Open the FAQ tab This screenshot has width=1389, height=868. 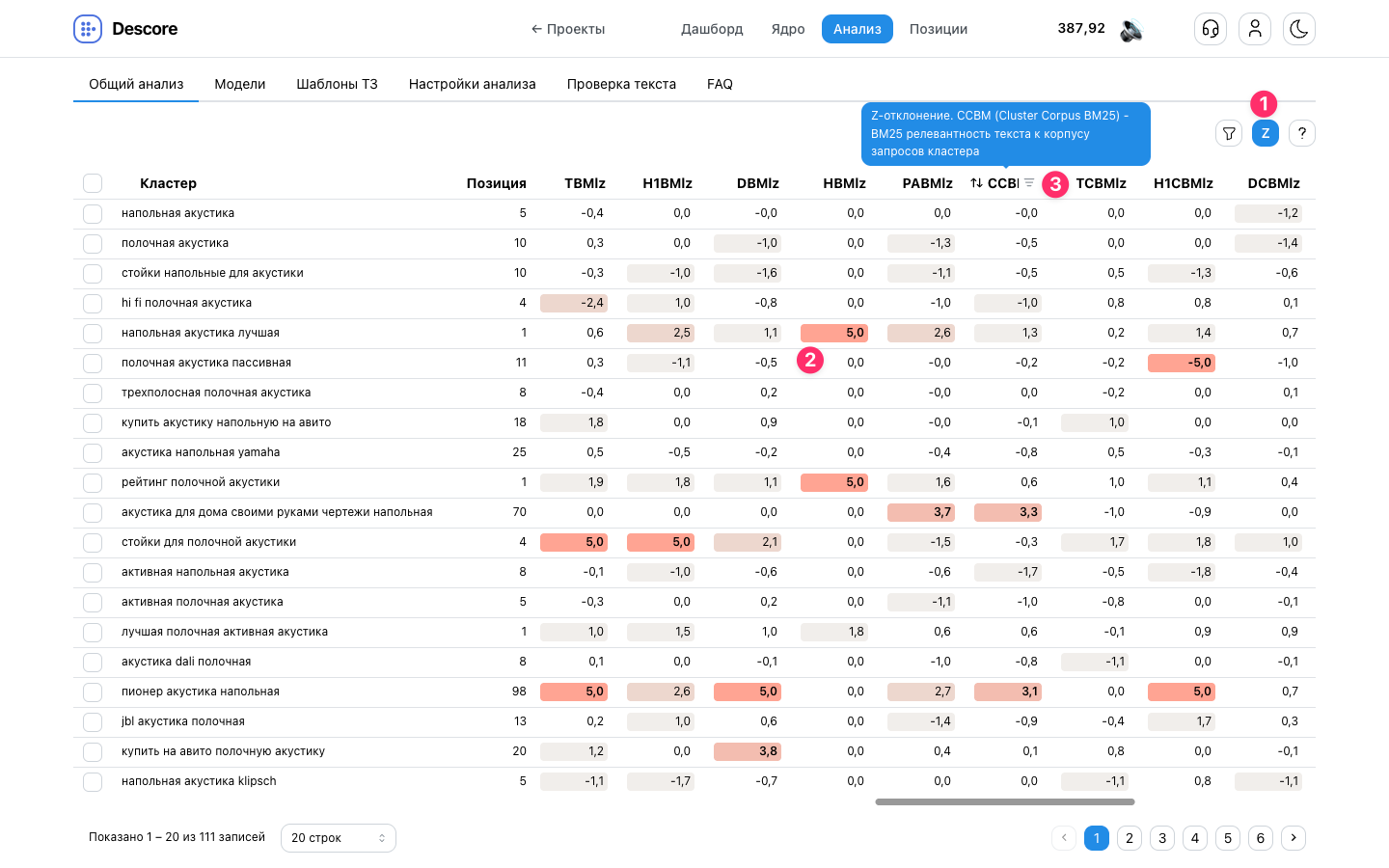(720, 84)
